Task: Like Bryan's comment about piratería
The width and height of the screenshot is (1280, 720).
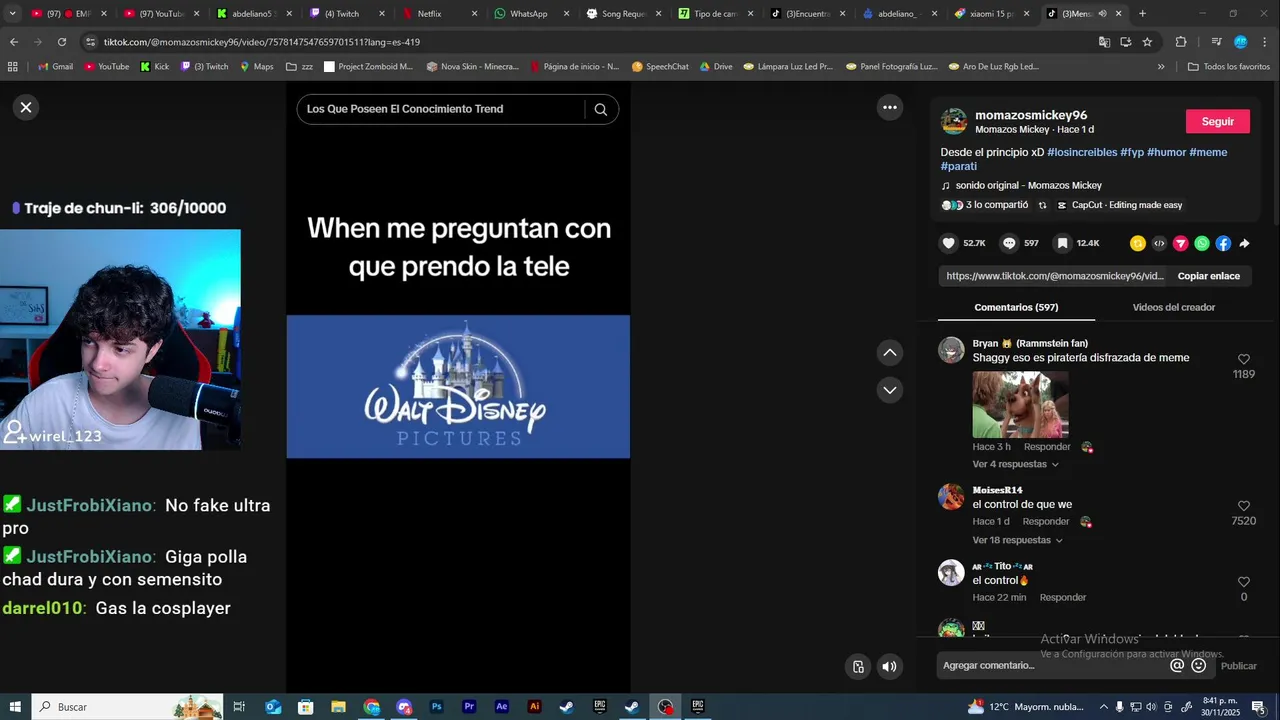Action: [x=1244, y=359]
